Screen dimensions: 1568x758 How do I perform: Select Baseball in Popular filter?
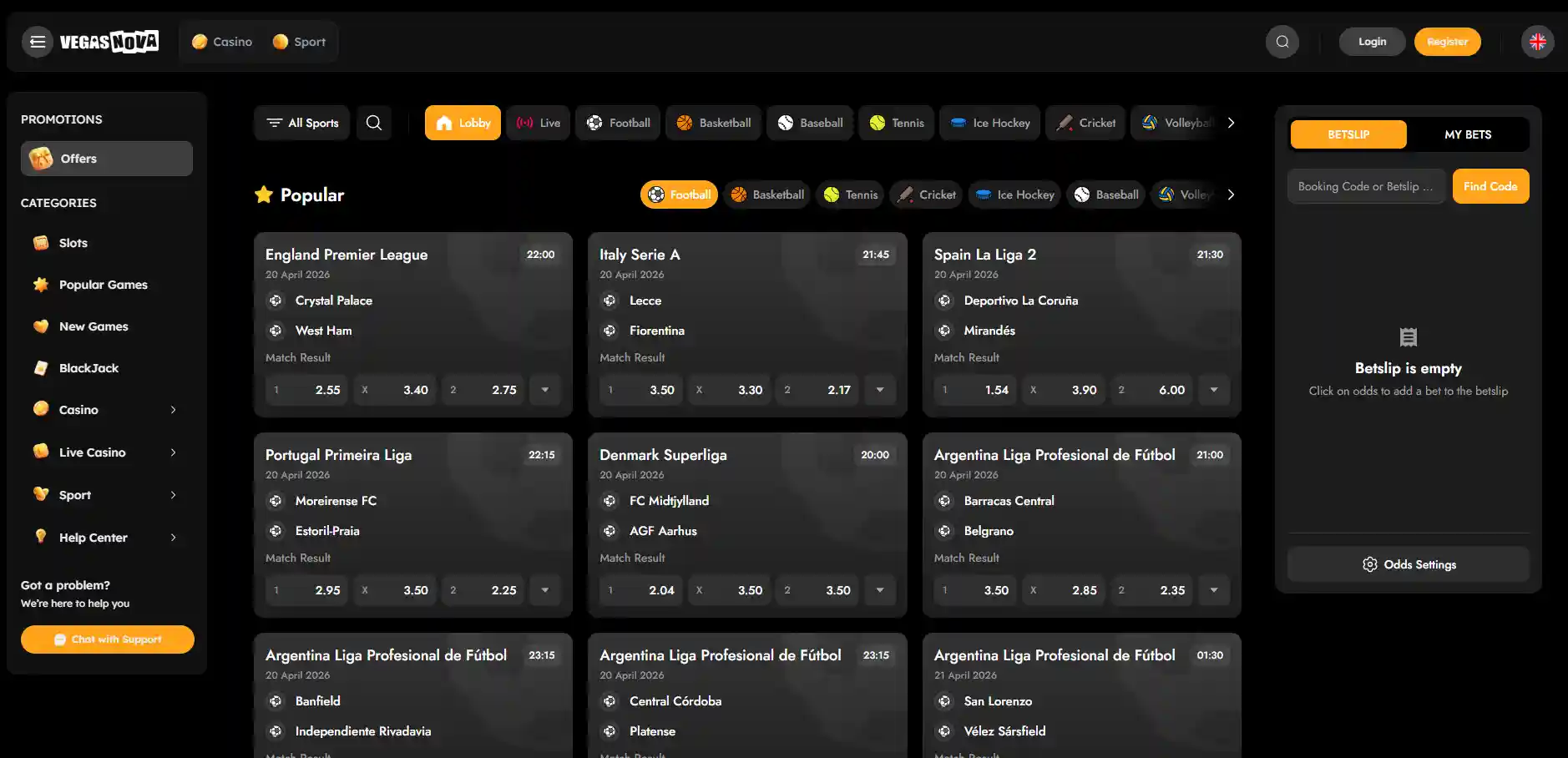1106,195
